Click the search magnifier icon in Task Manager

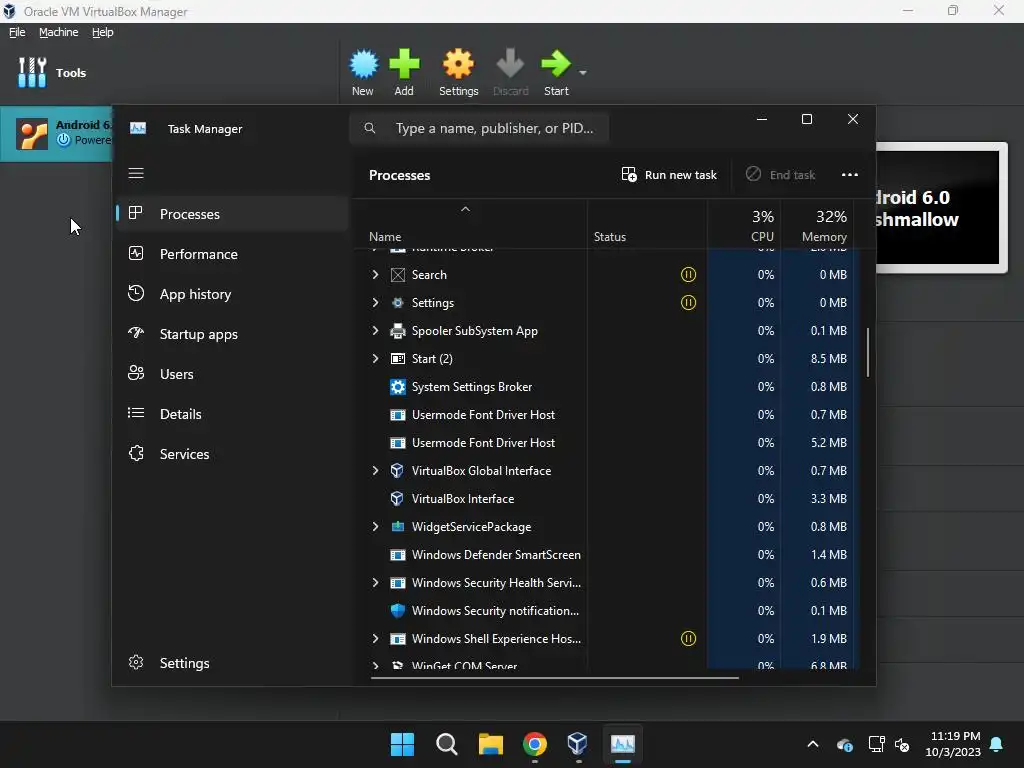[x=370, y=128]
